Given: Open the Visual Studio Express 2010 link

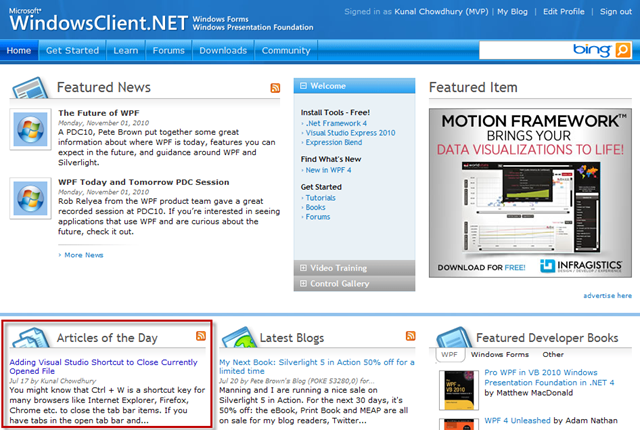Looking at the screenshot, I should pos(351,133).
